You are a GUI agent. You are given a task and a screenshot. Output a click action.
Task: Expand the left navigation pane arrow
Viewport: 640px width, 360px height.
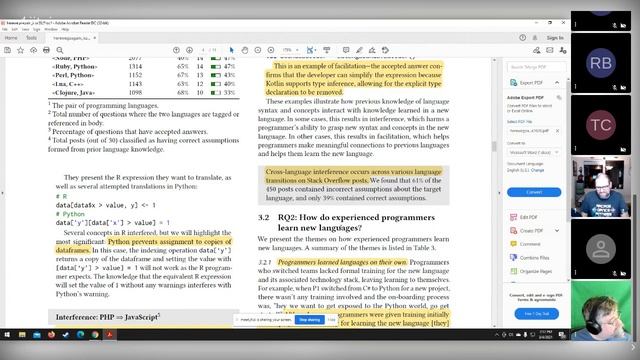pos(2,193)
